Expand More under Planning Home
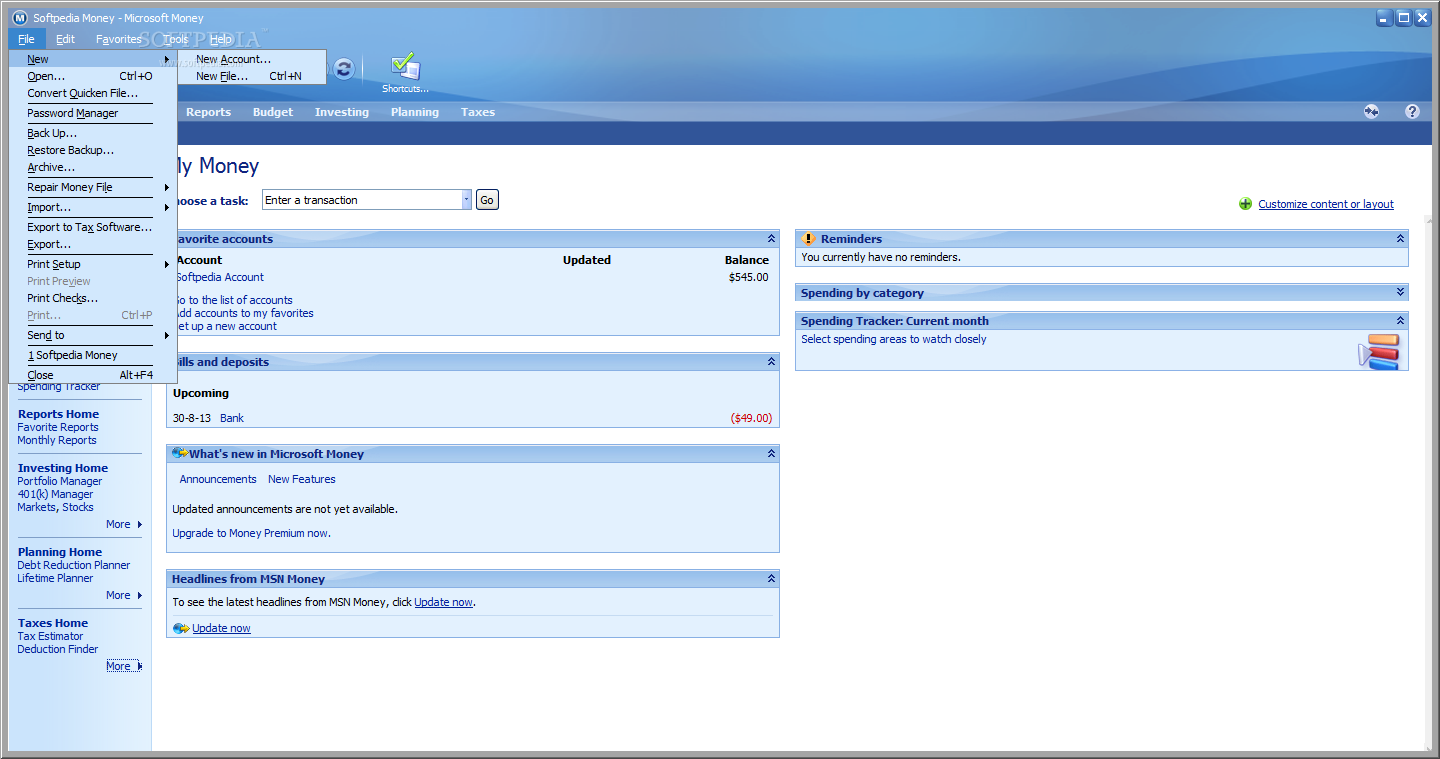 point(124,595)
